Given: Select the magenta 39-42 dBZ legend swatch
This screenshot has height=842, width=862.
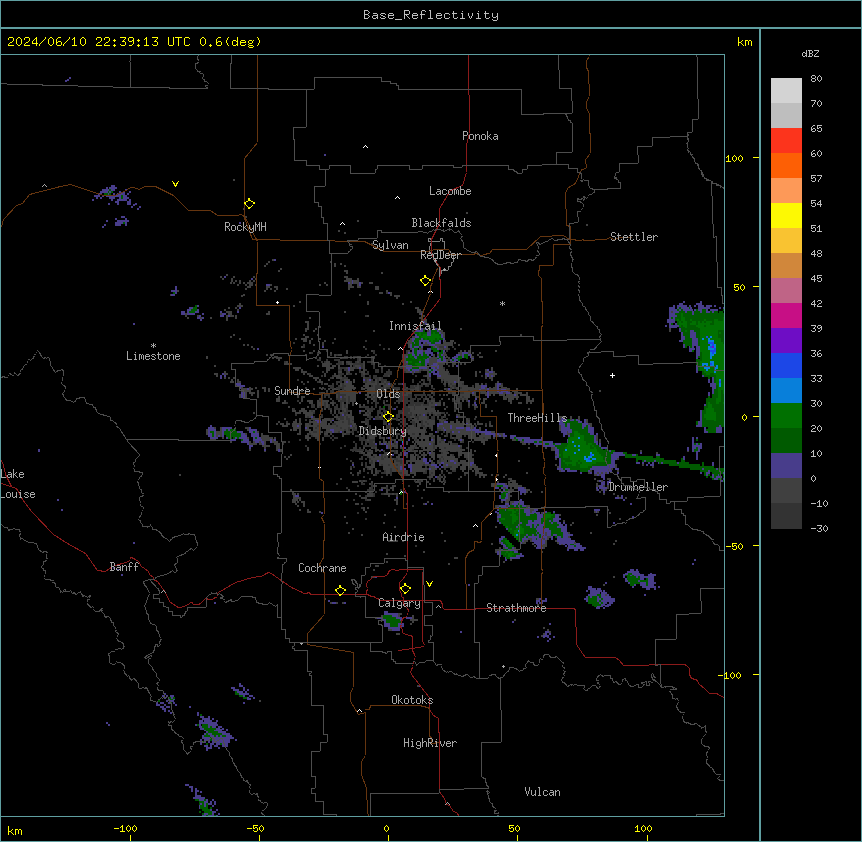Looking at the screenshot, I should click(x=786, y=315).
